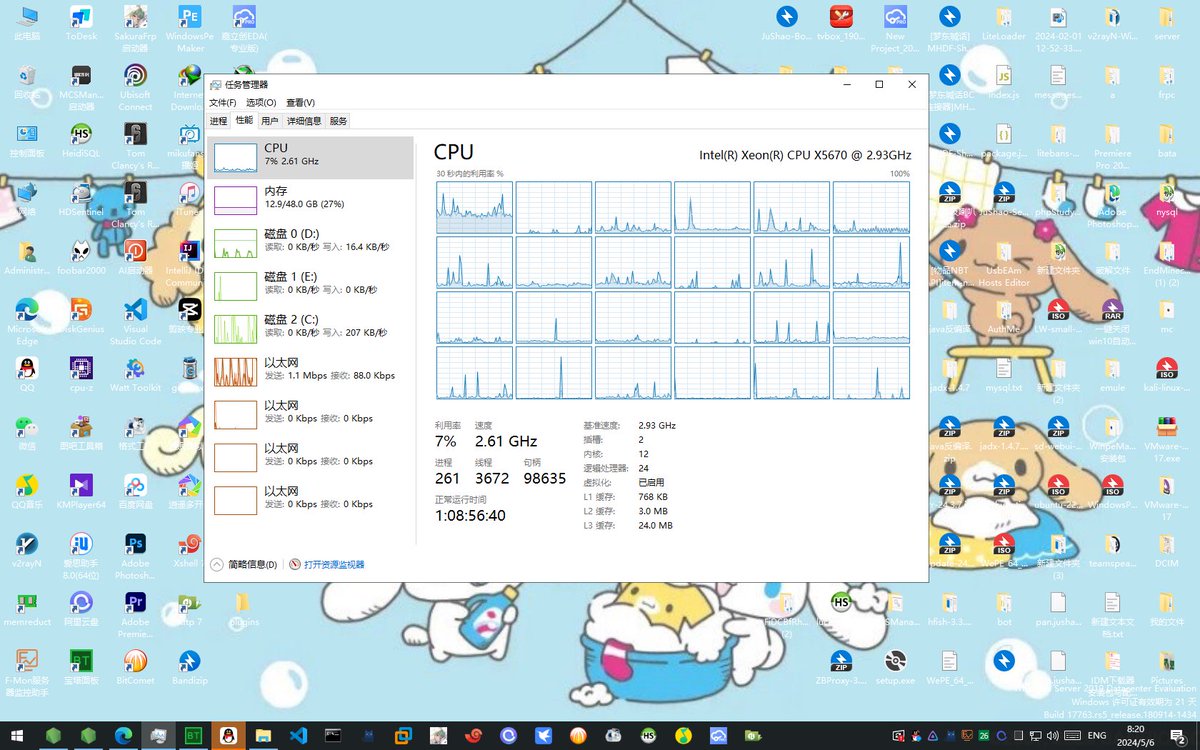Viewport: 1200px width, 750px height.
Task: Open the 选项(O) menu
Action: pyautogui.click(x=261, y=103)
